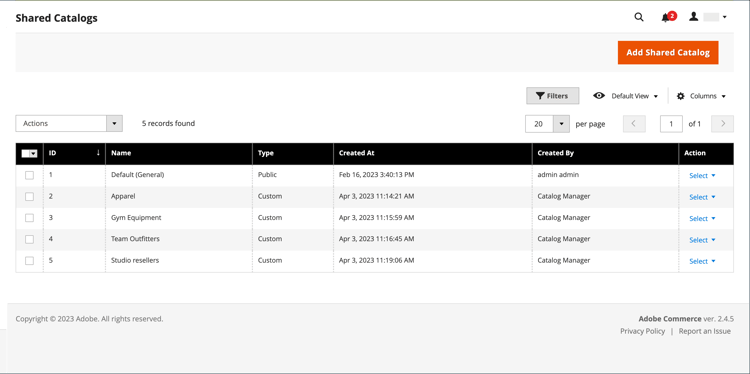Open Select action for Studio resellers
Image resolution: width=750 pixels, height=374 pixels.
click(702, 261)
